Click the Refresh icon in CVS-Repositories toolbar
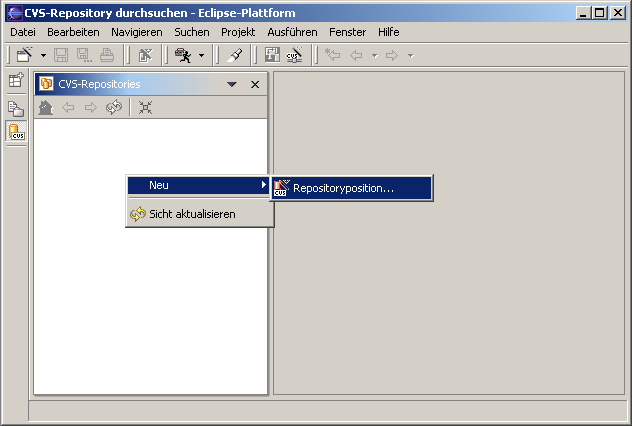The width and height of the screenshot is (632, 426). click(x=114, y=107)
